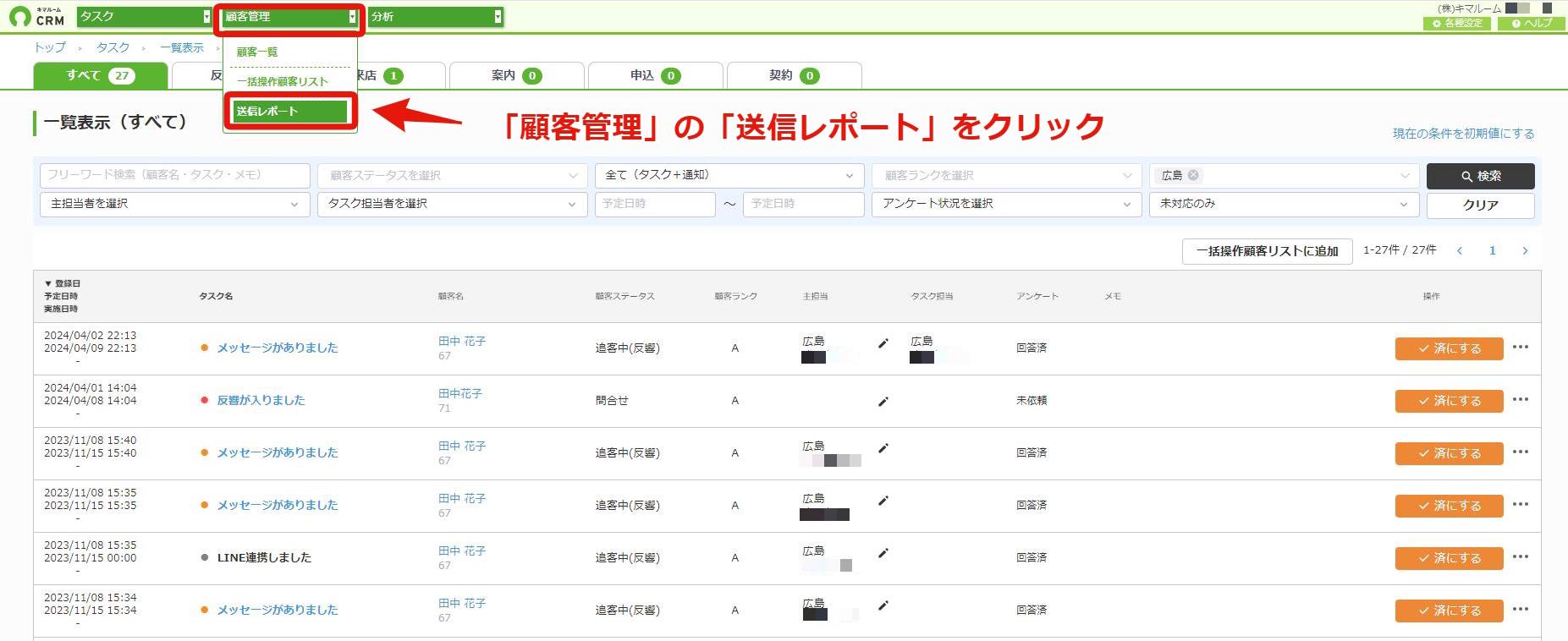Image resolution: width=1568 pixels, height=641 pixels.
Task: Open more options menu for 2023/11/08 15:40 row
Action: [1520, 452]
